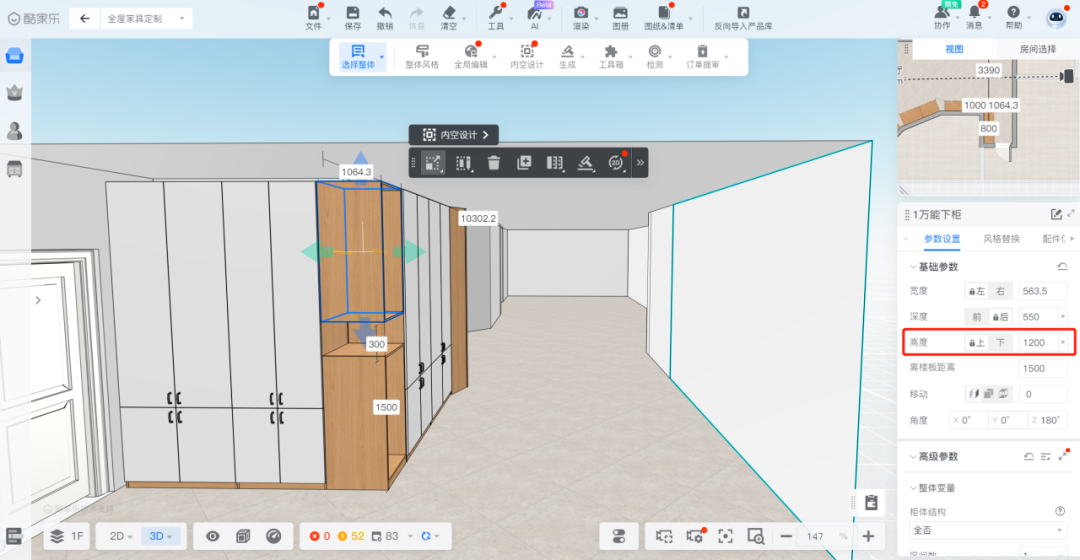Open the cabinet library sidebar icon
This screenshot has width=1080, height=560.
pos(14,168)
